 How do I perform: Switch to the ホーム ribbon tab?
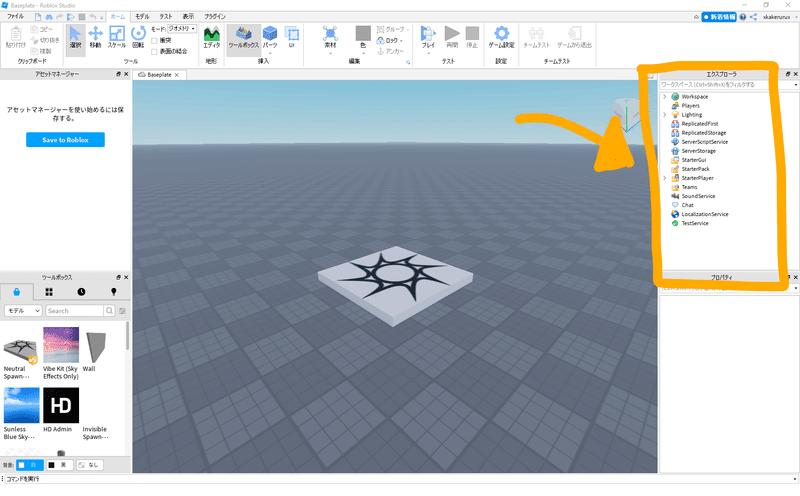(x=117, y=17)
